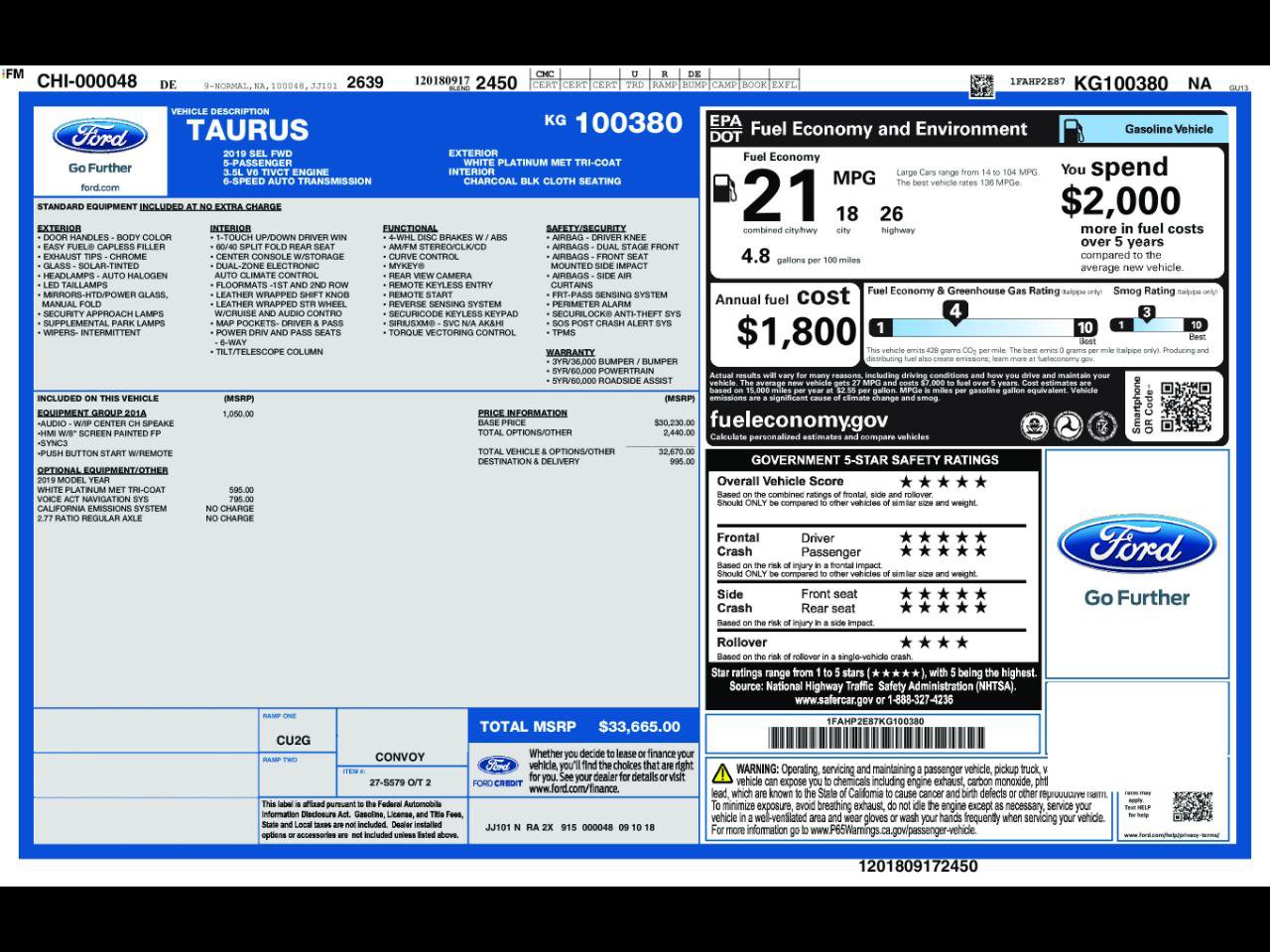Viewport: 1270px width, 952px height.
Task: Open the ford.com link under Go Further
Action: 100,187
